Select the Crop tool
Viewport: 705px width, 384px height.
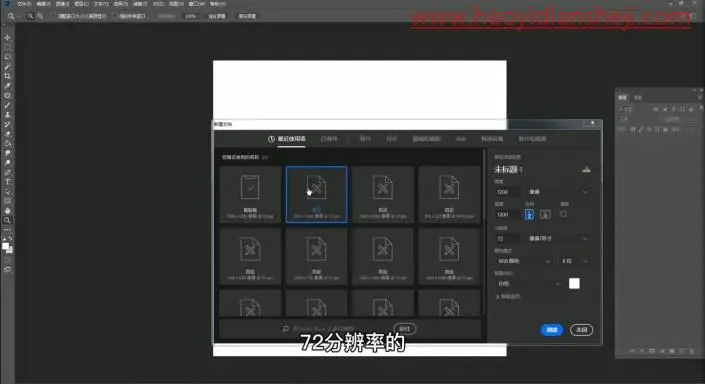coord(7,76)
